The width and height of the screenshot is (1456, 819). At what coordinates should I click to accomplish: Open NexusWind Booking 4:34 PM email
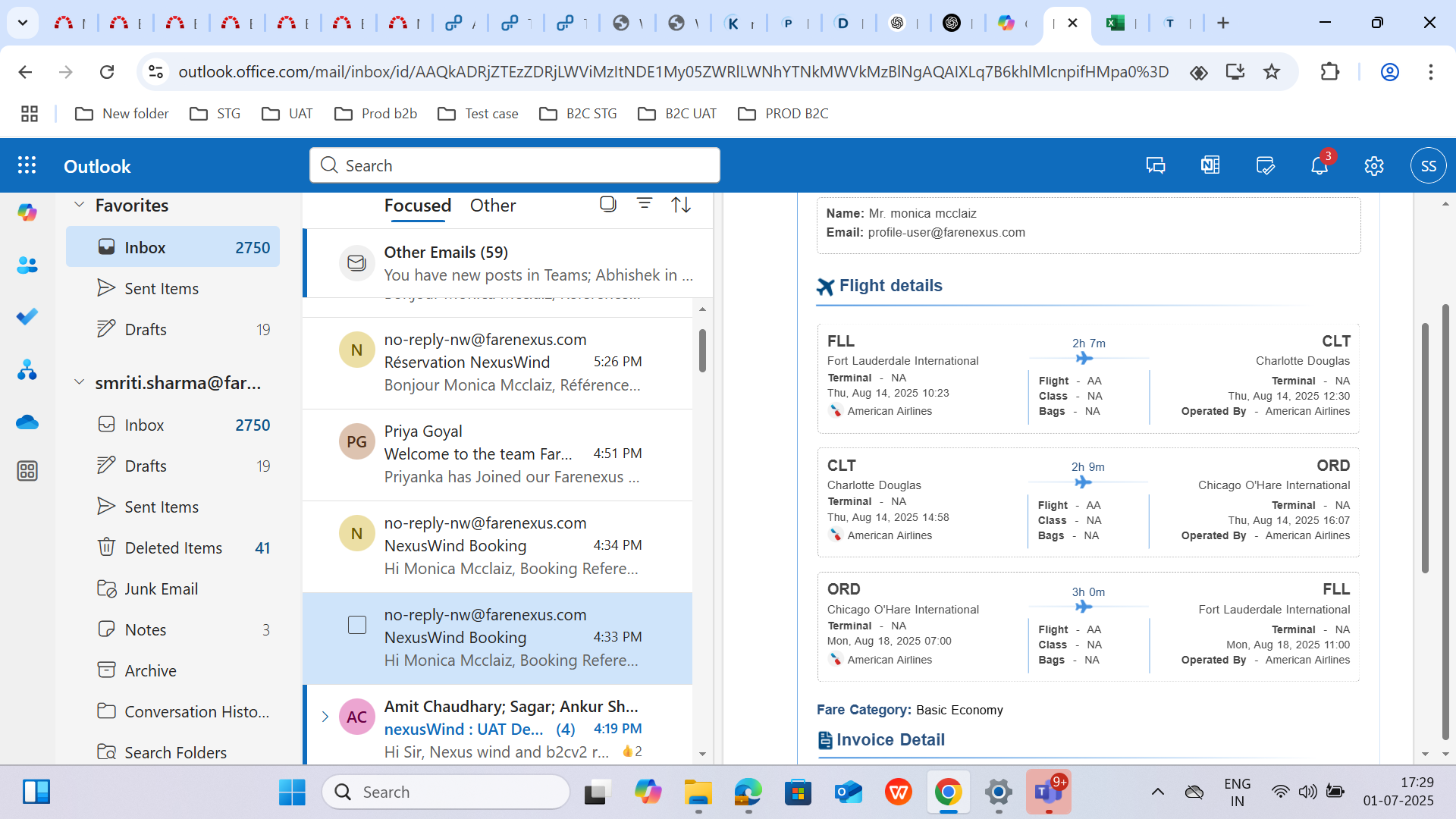pyautogui.click(x=497, y=546)
